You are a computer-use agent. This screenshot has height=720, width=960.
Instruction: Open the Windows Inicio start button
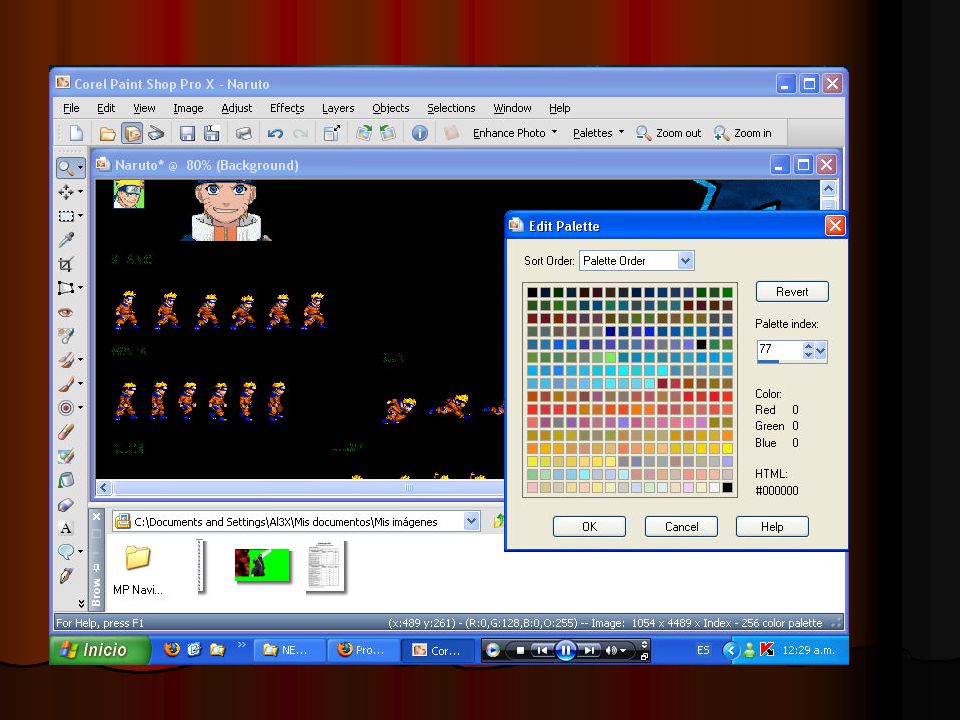[x=100, y=650]
